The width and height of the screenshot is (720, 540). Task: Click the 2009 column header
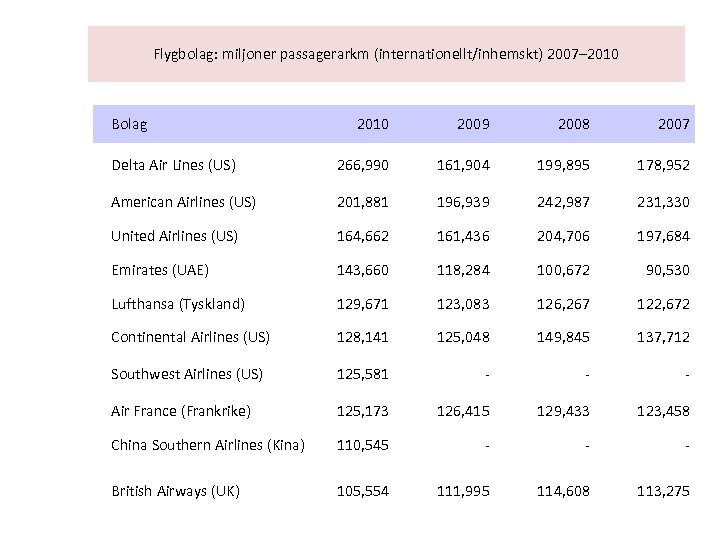pyautogui.click(x=473, y=125)
